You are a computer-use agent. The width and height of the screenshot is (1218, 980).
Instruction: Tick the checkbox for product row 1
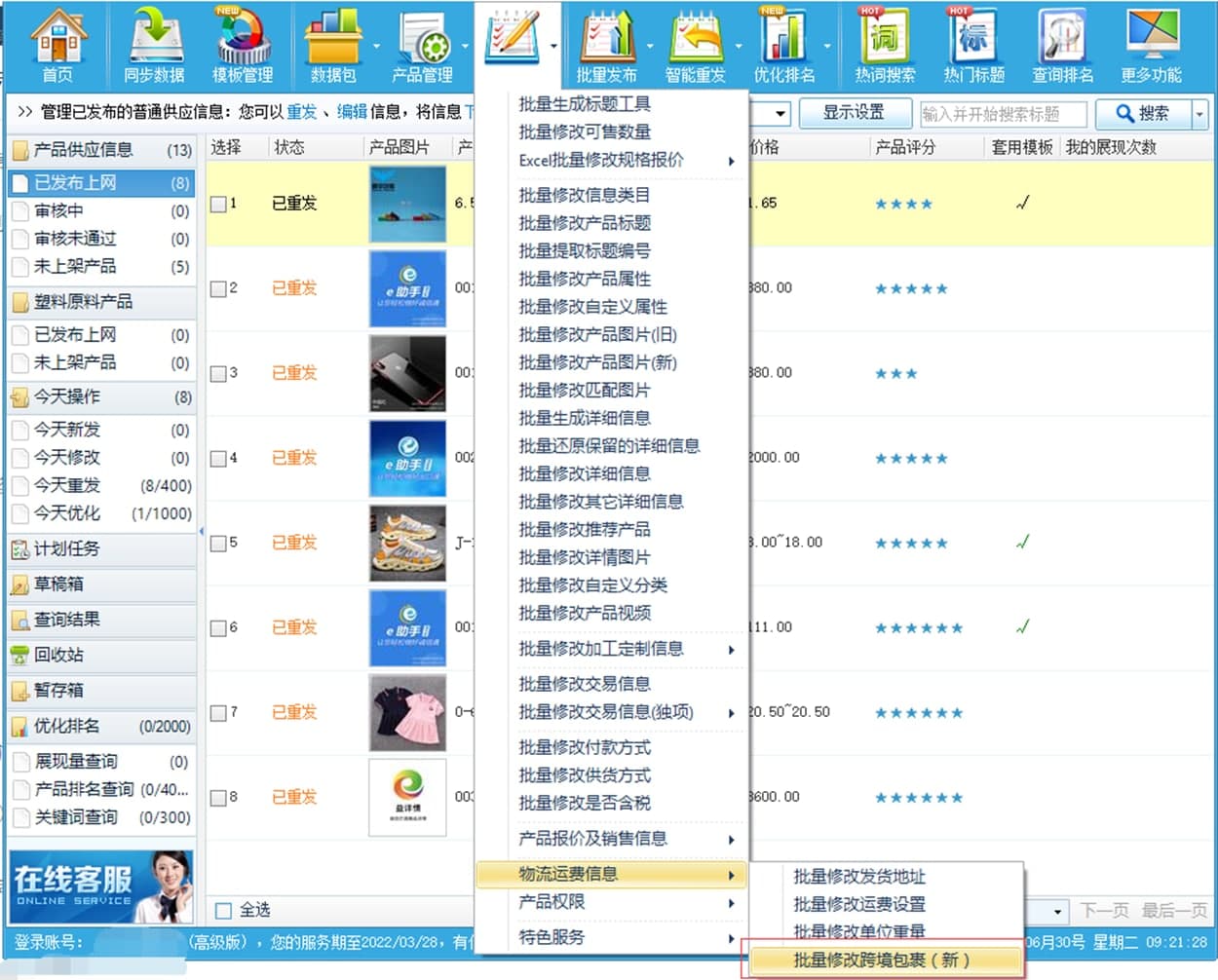(x=218, y=204)
